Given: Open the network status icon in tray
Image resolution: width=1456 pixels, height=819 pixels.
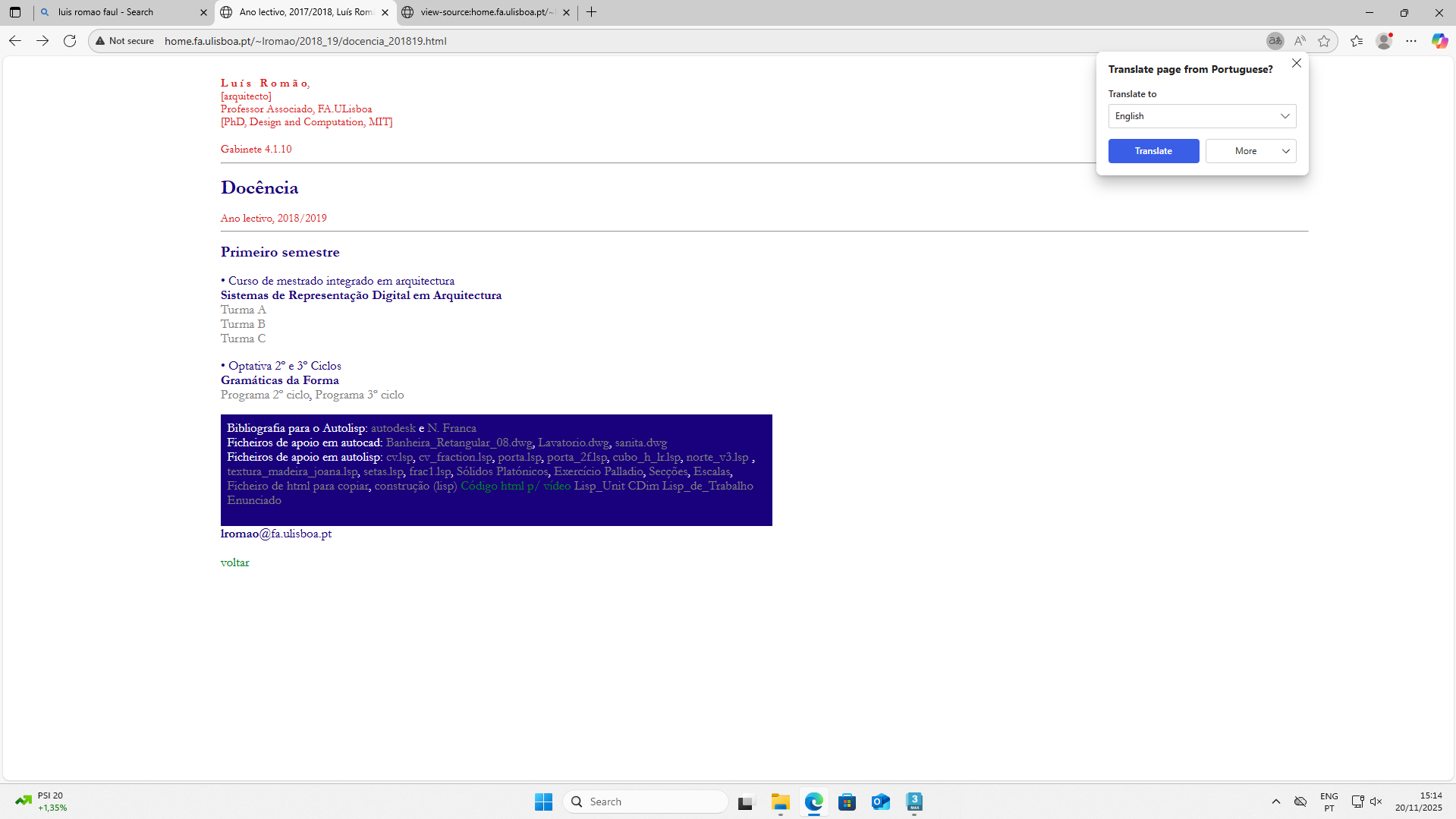Looking at the screenshot, I should (x=1357, y=802).
